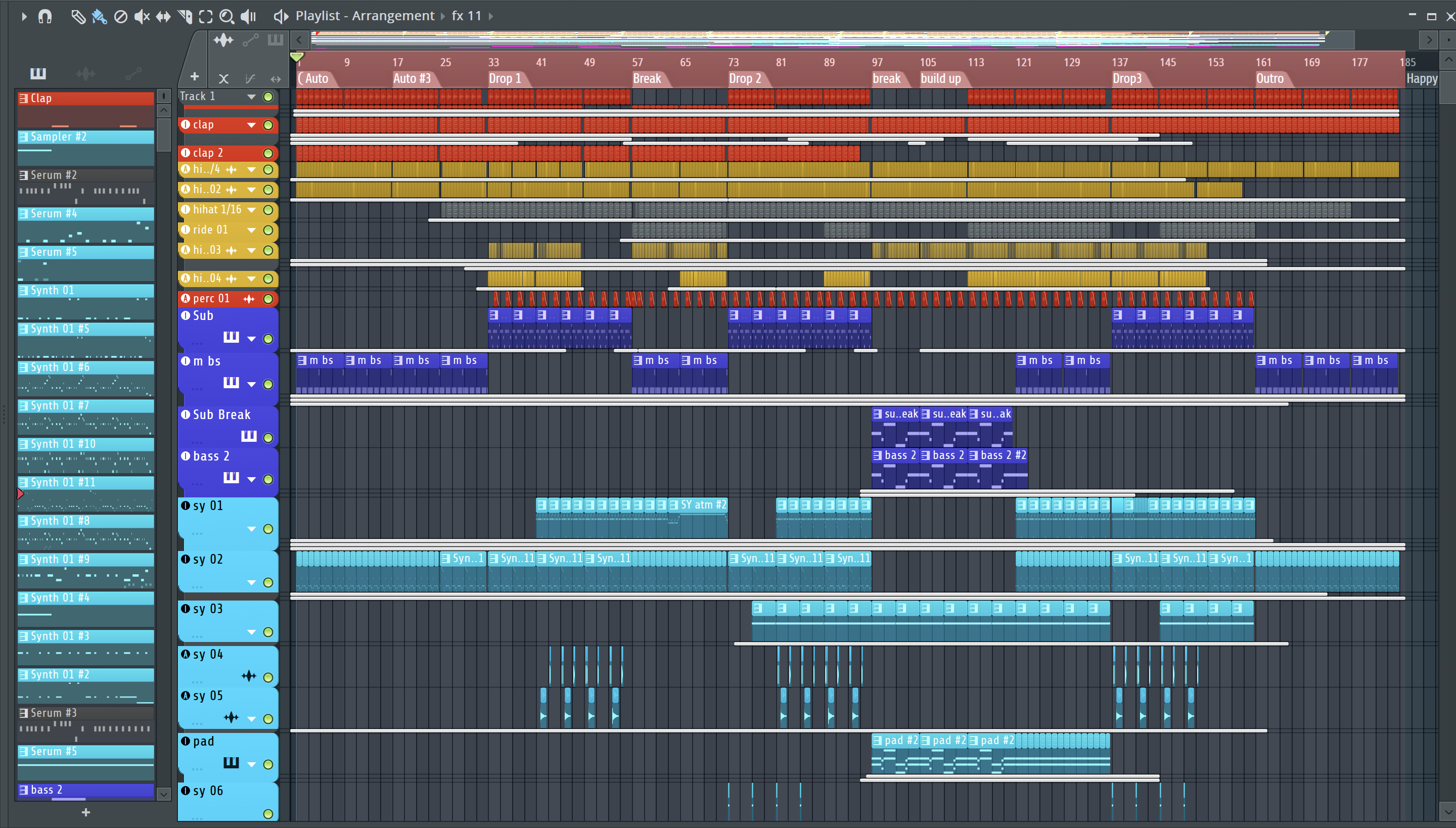Show audio clips in the picker panel
This screenshot has height=828, width=1456.
click(x=85, y=73)
